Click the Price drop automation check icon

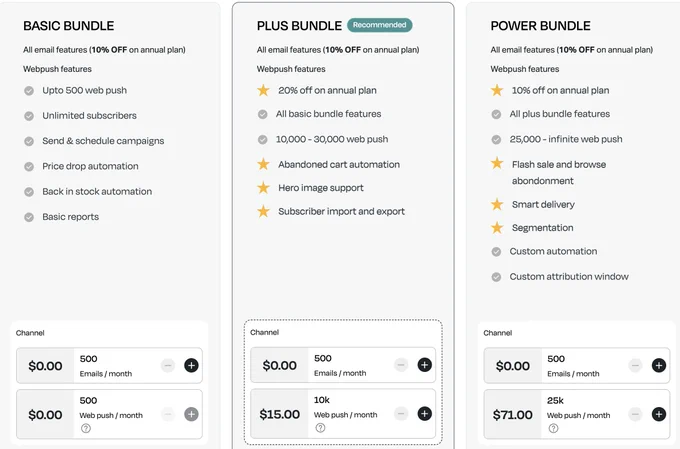click(x=29, y=167)
